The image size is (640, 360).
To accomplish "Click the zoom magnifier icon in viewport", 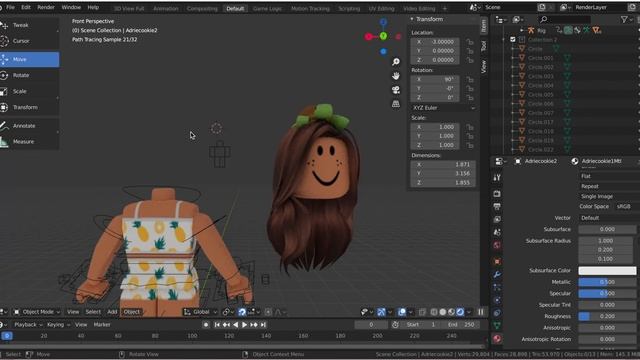I will pyautogui.click(x=396, y=62).
